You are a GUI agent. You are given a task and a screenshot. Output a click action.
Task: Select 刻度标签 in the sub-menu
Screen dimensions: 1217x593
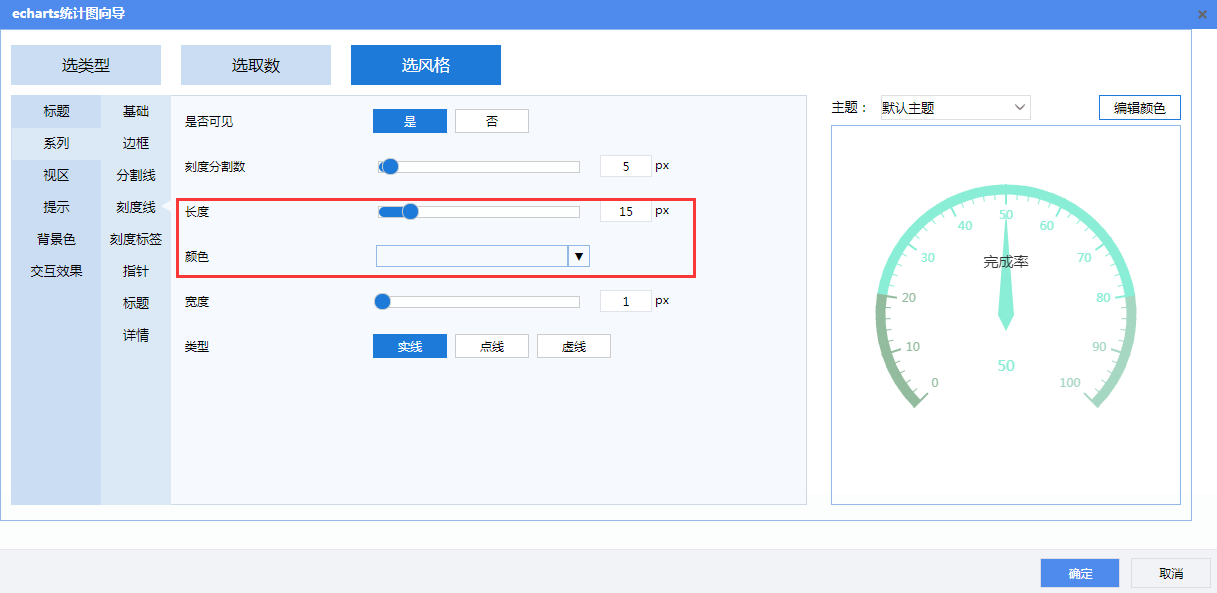pos(136,239)
